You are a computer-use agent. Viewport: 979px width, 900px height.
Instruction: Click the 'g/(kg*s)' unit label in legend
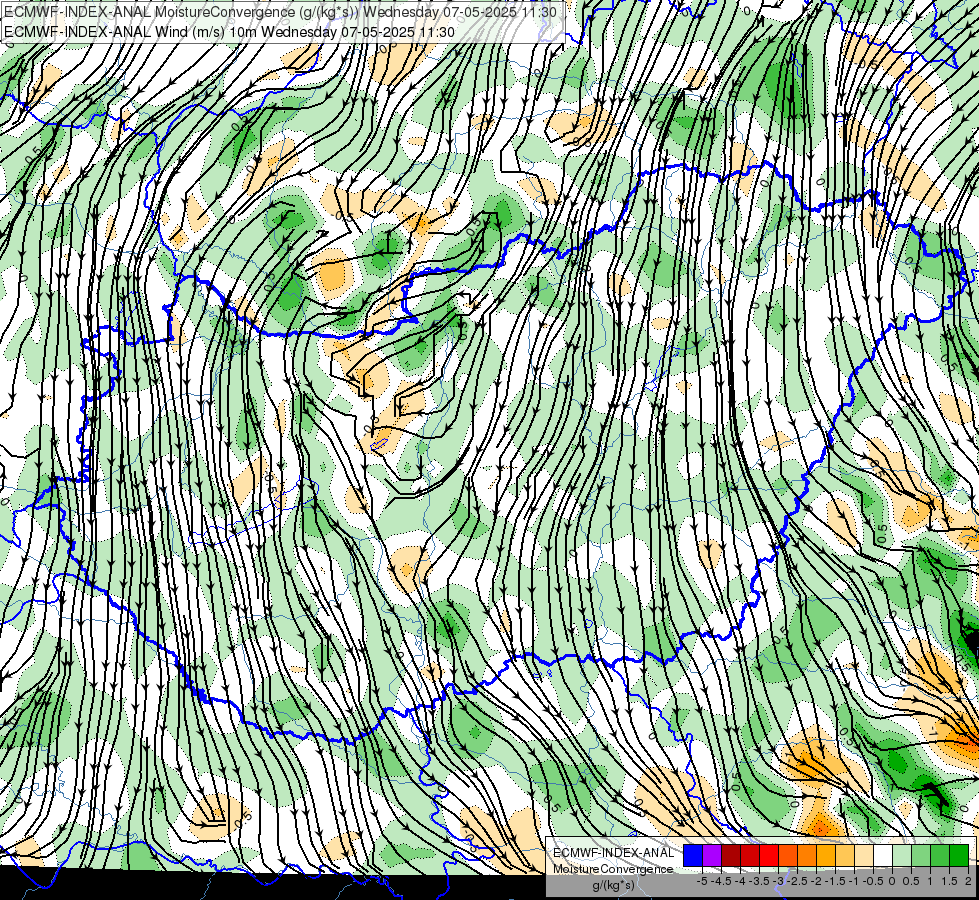613,886
